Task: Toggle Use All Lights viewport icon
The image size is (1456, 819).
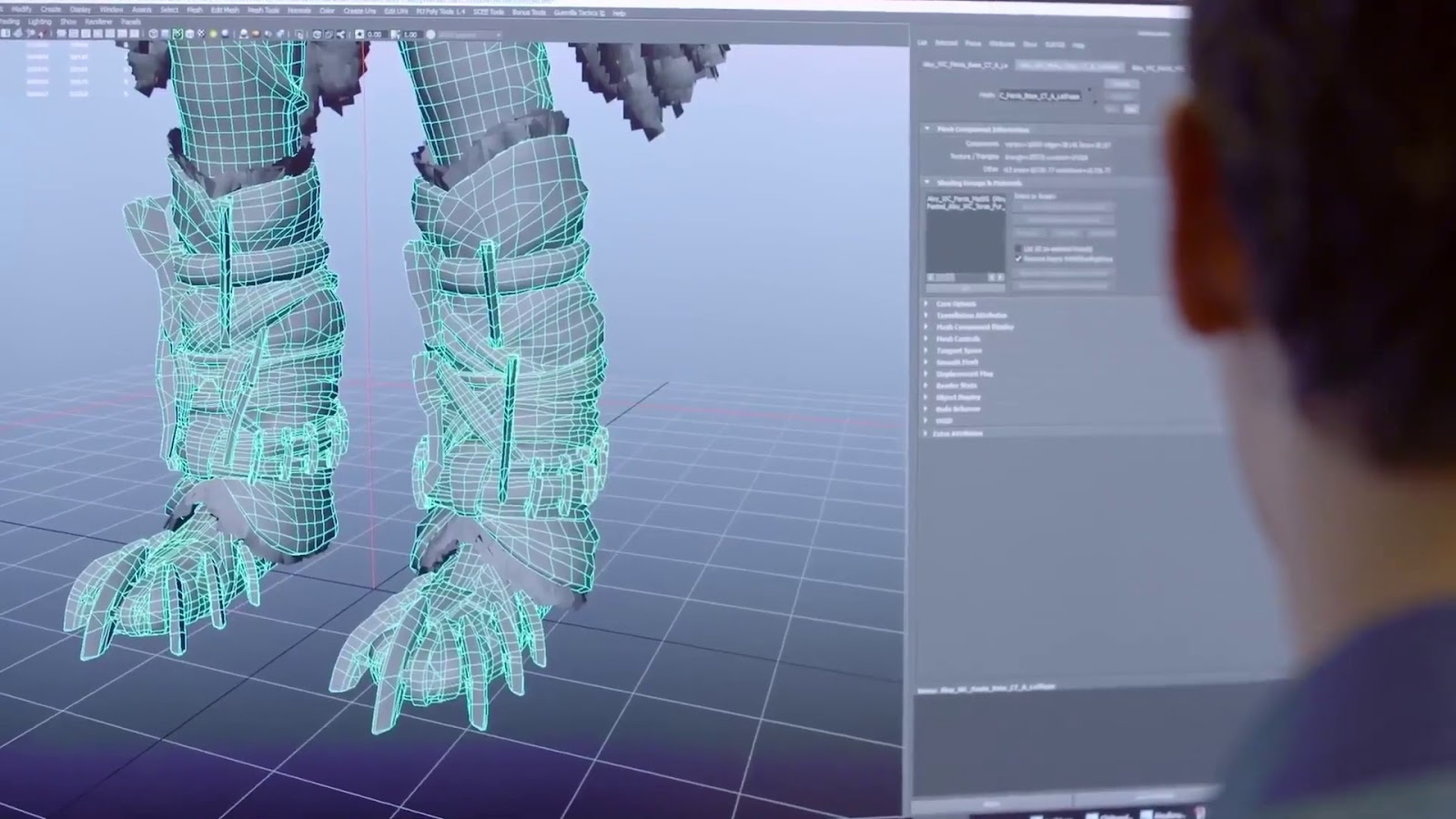Action: (213, 34)
